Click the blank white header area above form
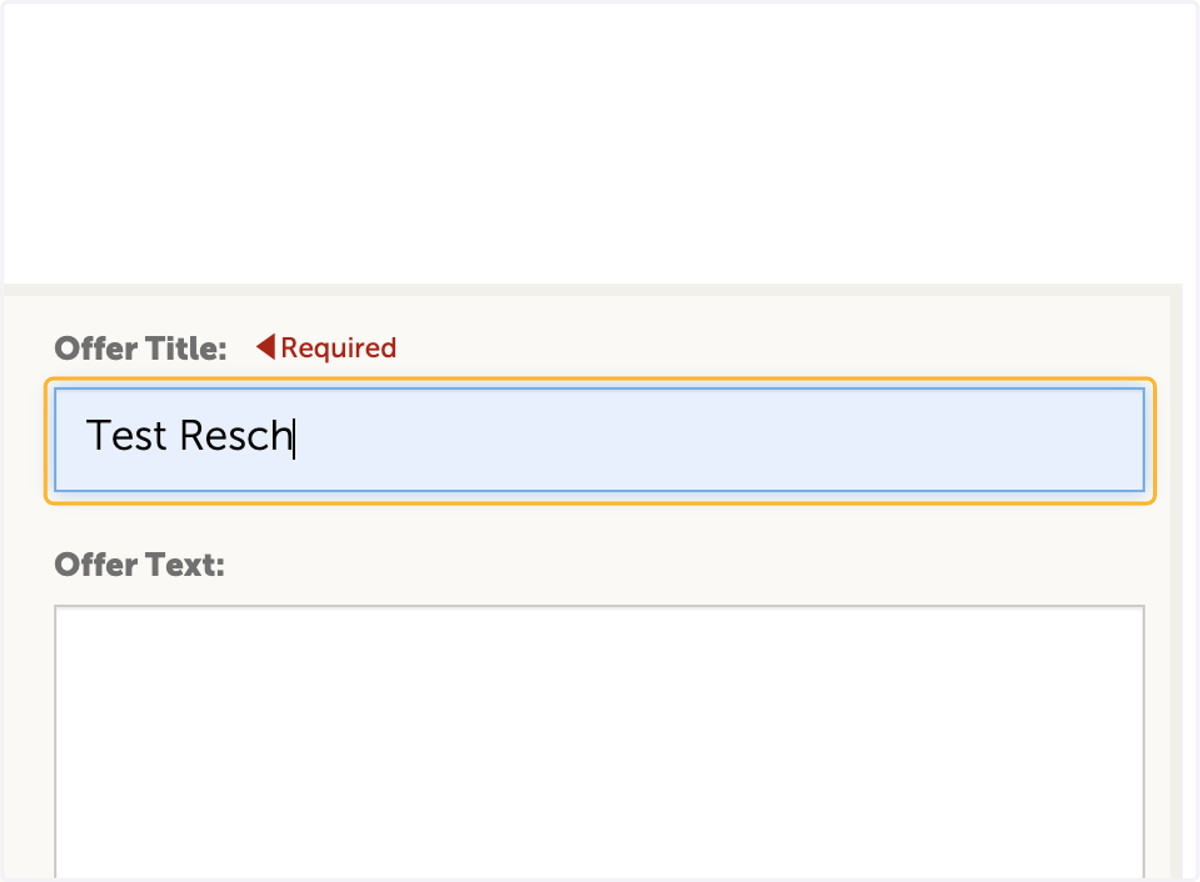 (600, 145)
